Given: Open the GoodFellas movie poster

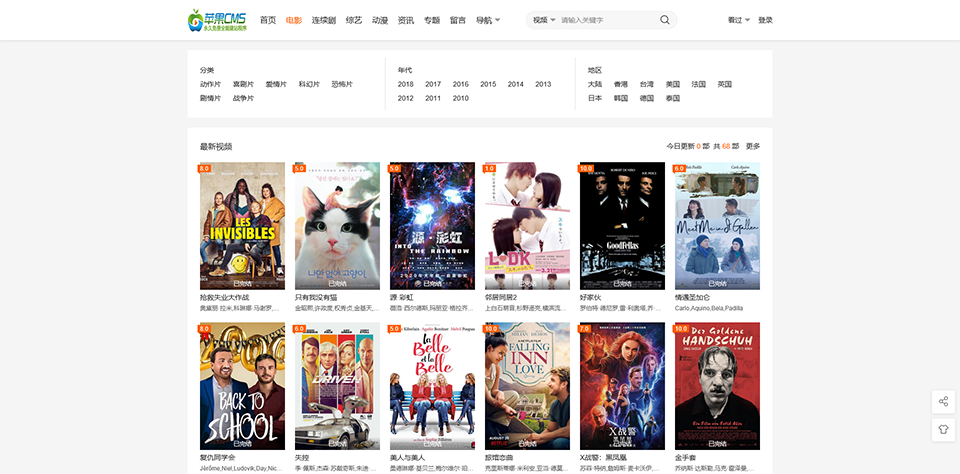Looking at the screenshot, I should [x=622, y=226].
